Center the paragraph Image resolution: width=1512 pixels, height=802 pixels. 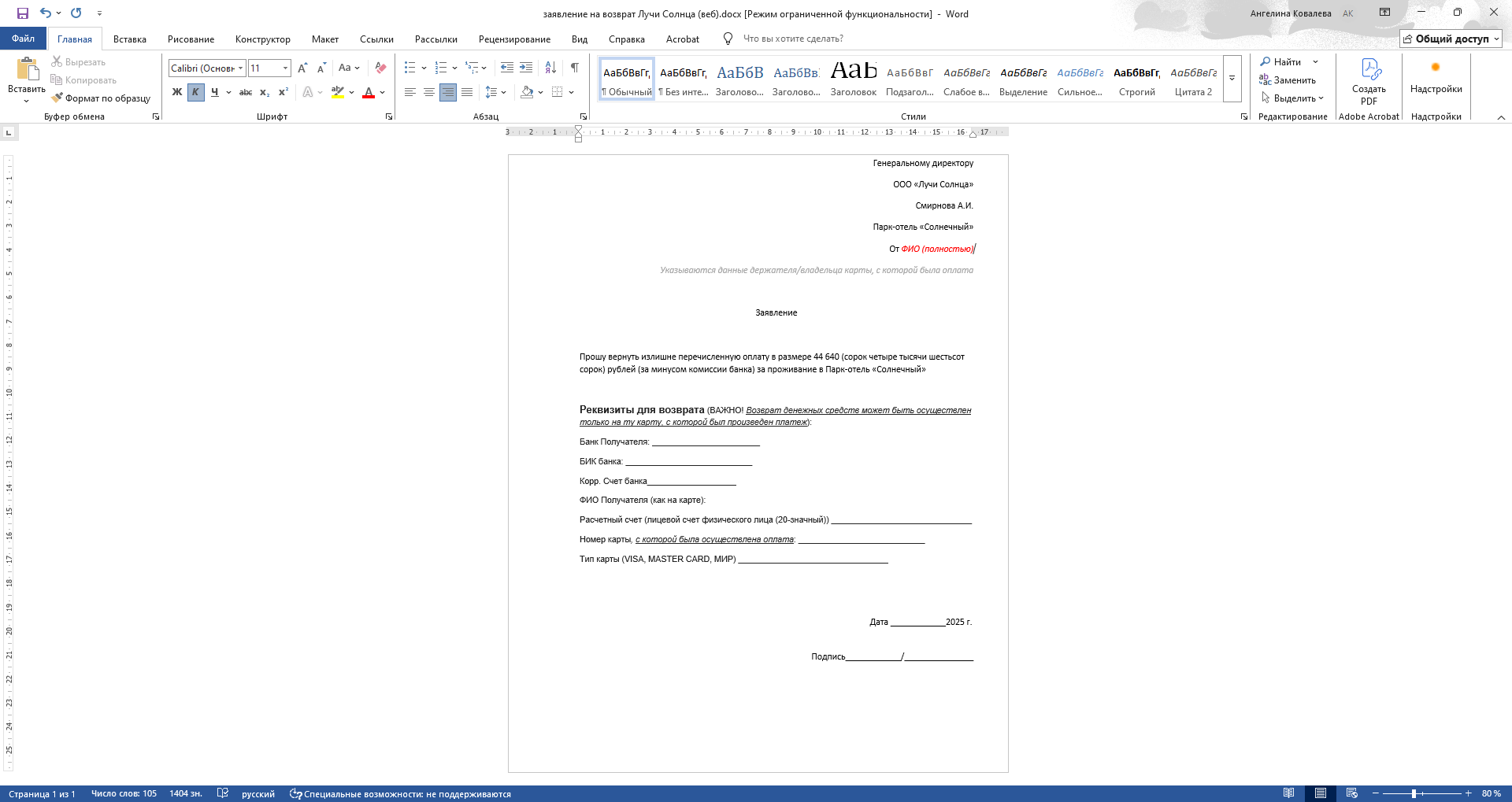click(x=428, y=92)
